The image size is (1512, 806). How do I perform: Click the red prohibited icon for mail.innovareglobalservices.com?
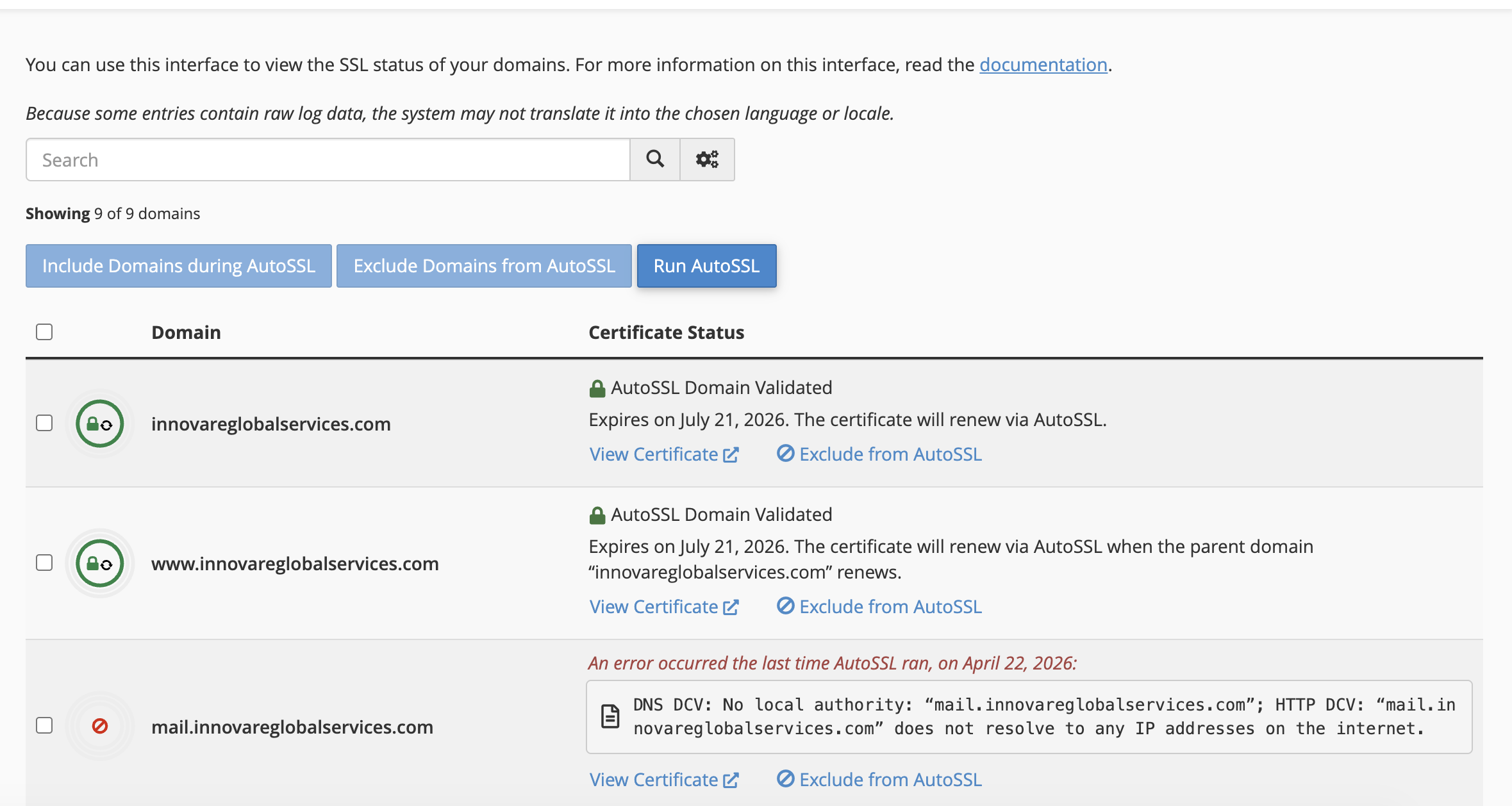[x=99, y=726]
